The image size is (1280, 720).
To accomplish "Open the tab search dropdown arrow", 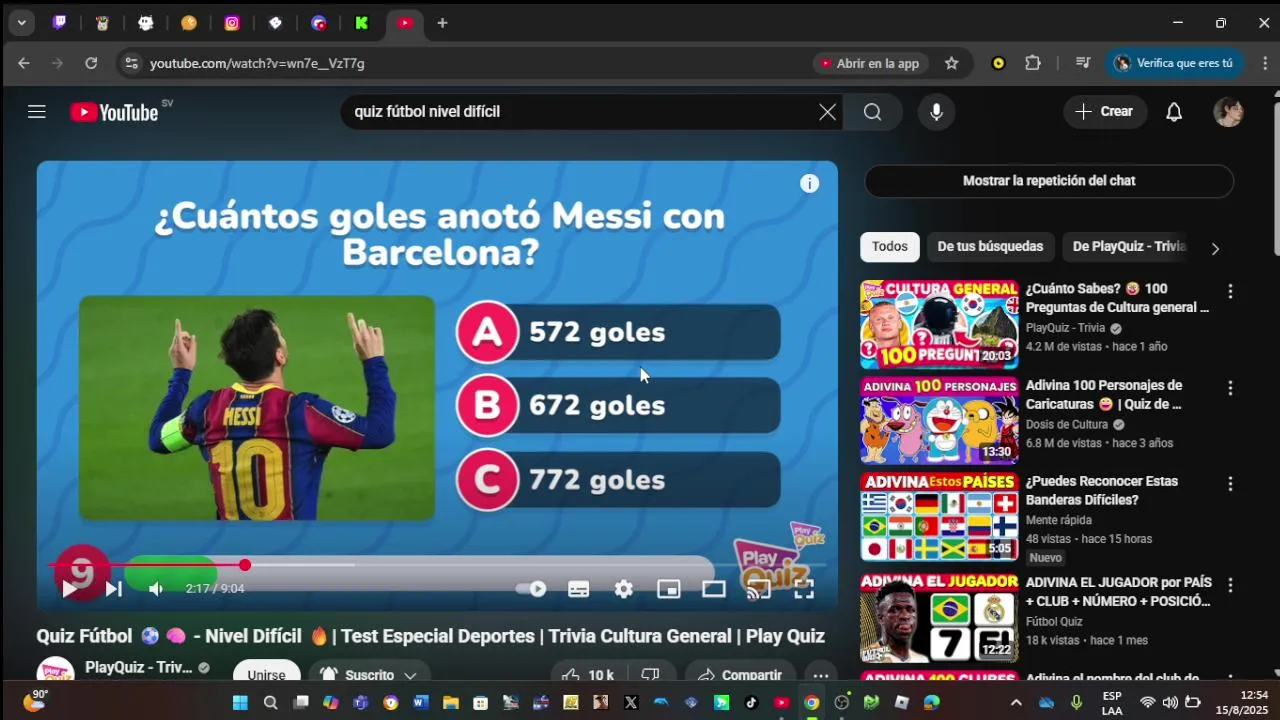I will coord(21,23).
